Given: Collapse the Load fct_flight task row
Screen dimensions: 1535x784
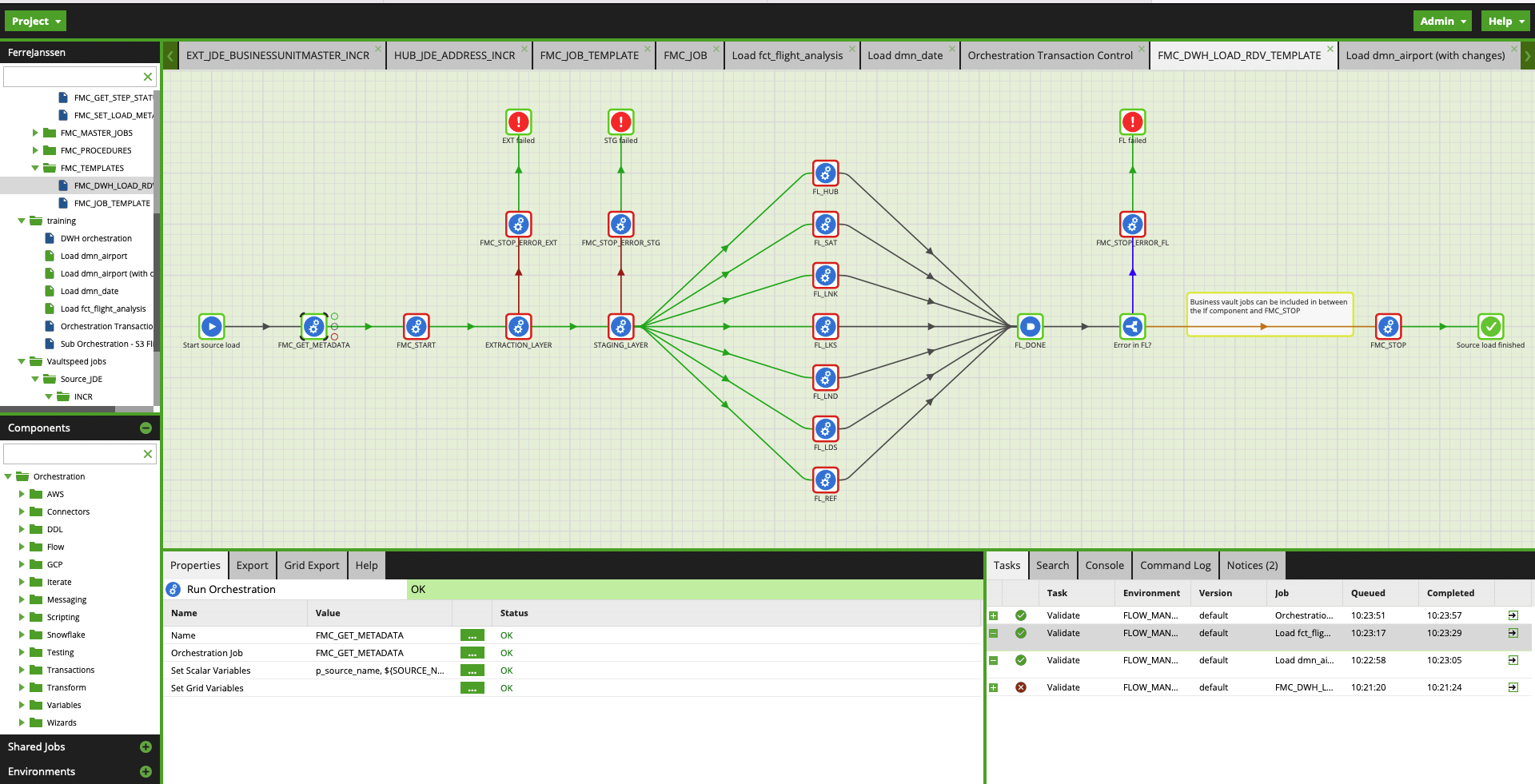Looking at the screenshot, I should (x=994, y=633).
